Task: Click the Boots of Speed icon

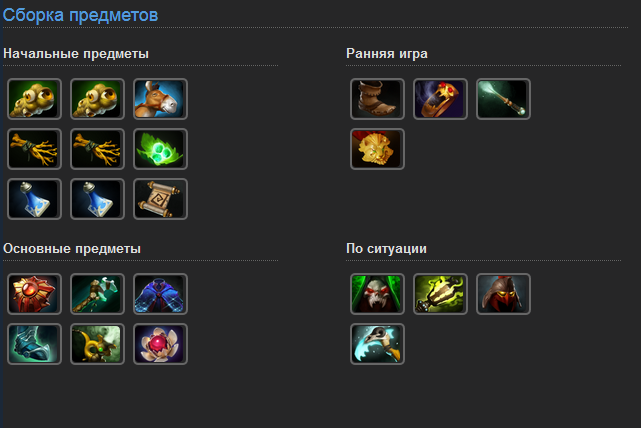Action: click(377, 99)
